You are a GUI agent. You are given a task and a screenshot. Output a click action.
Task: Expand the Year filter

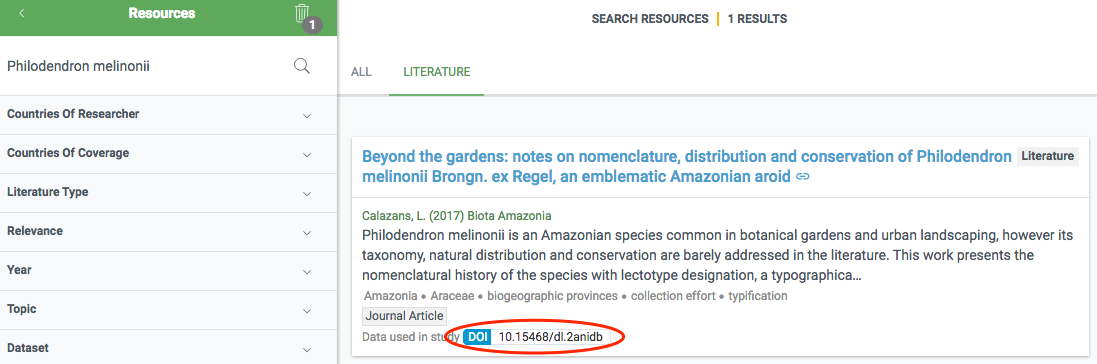(169, 272)
